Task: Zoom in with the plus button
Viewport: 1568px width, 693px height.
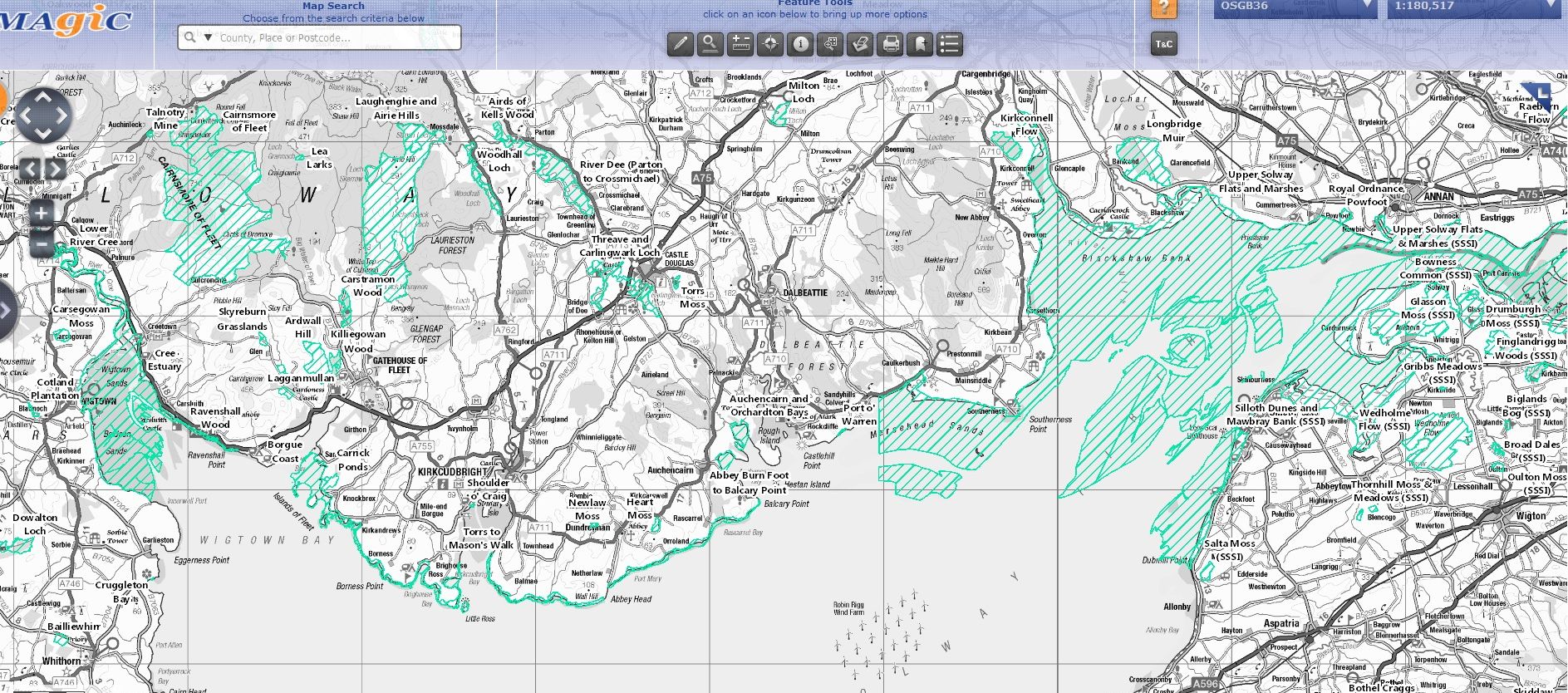Action: pyautogui.click(x=42, y=213)
